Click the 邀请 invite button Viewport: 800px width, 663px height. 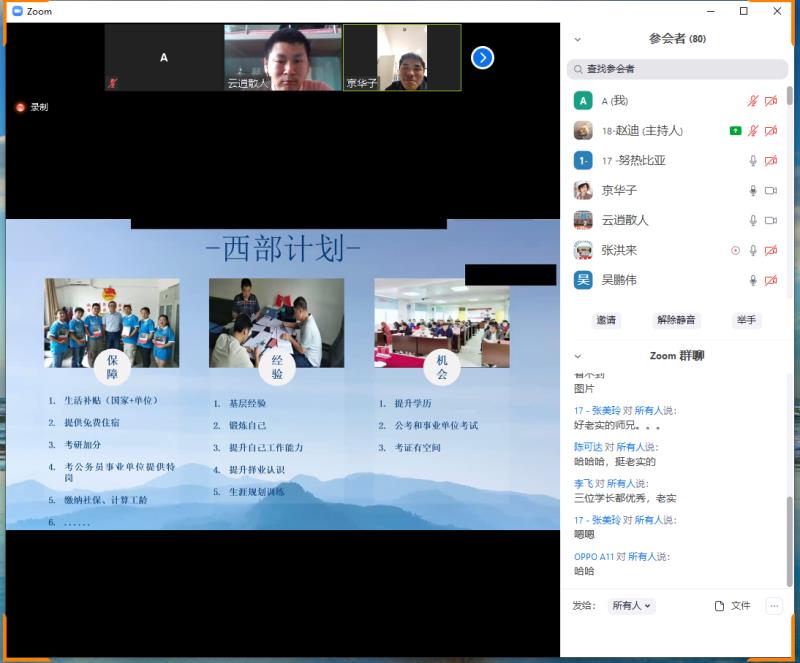pyautogui.click(x=606, y=321)
